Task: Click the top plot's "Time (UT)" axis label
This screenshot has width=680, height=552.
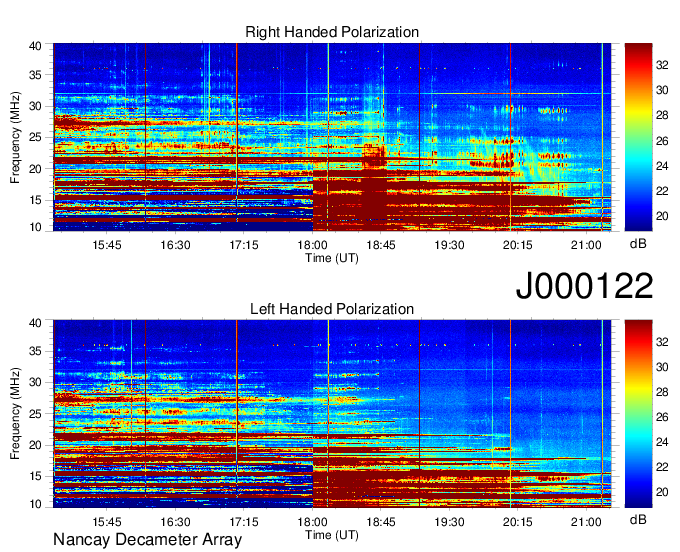Action: pyautogui.click(x=332, y=258)
